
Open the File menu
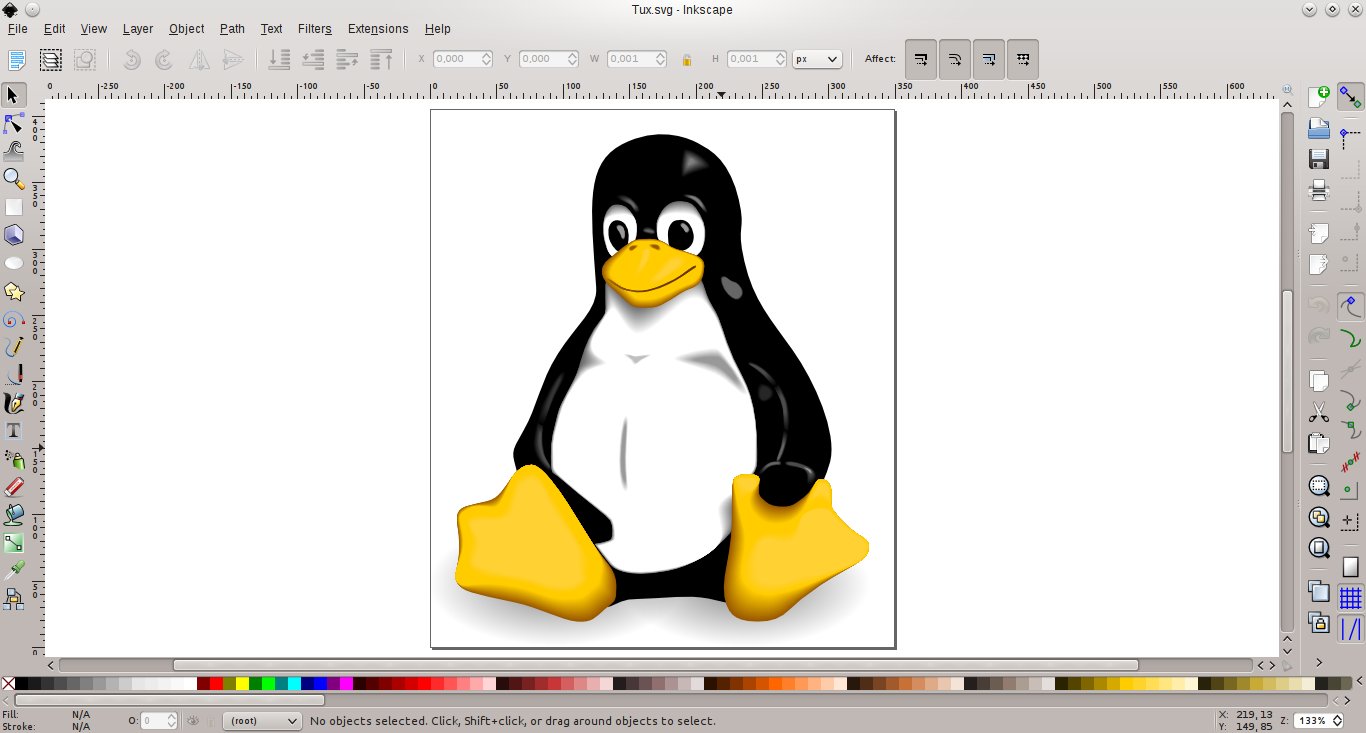(x=17, y=29)
